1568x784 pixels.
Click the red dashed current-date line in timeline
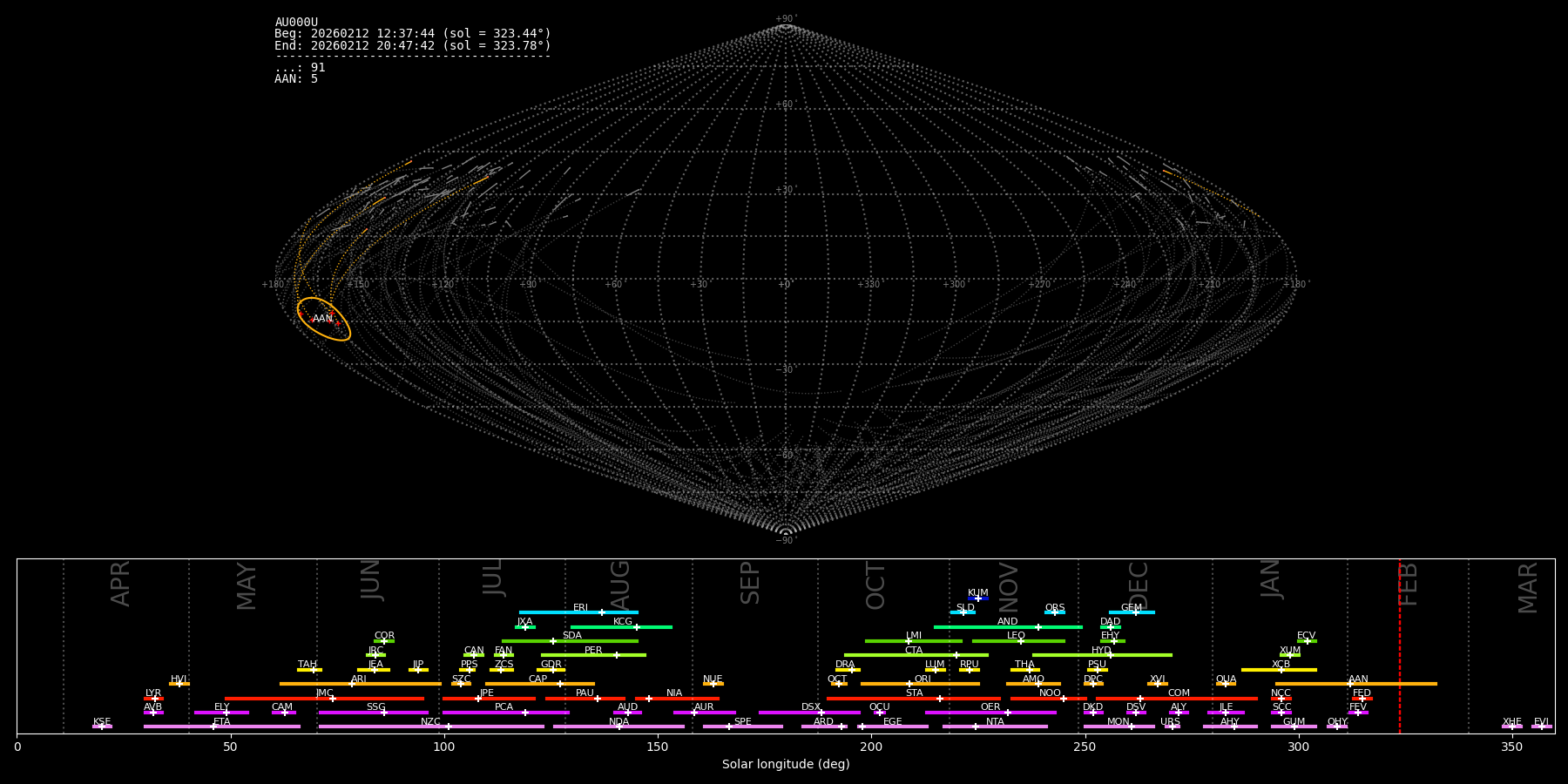point(1400,645)
